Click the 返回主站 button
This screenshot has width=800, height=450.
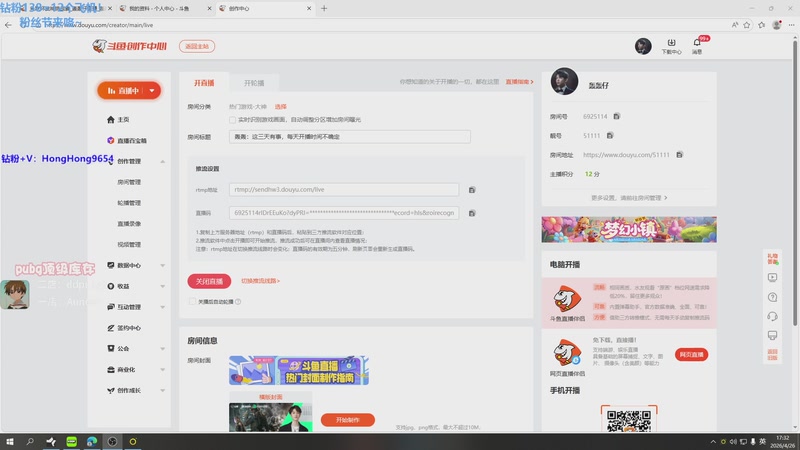point(194,46)
